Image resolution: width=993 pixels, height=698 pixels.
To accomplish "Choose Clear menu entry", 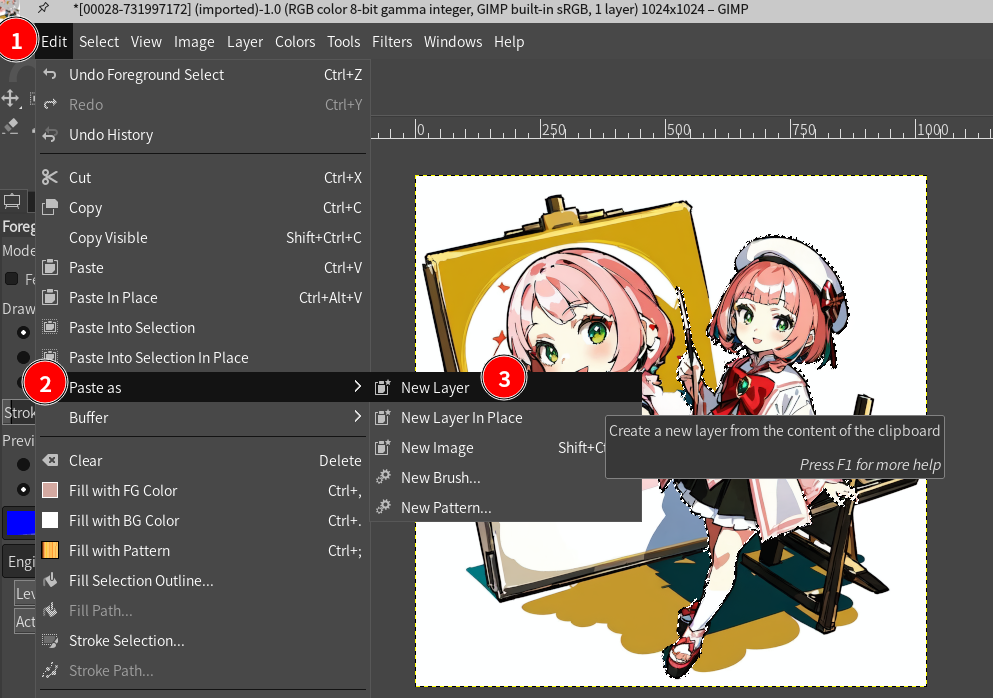I will [x=203, y=460].
